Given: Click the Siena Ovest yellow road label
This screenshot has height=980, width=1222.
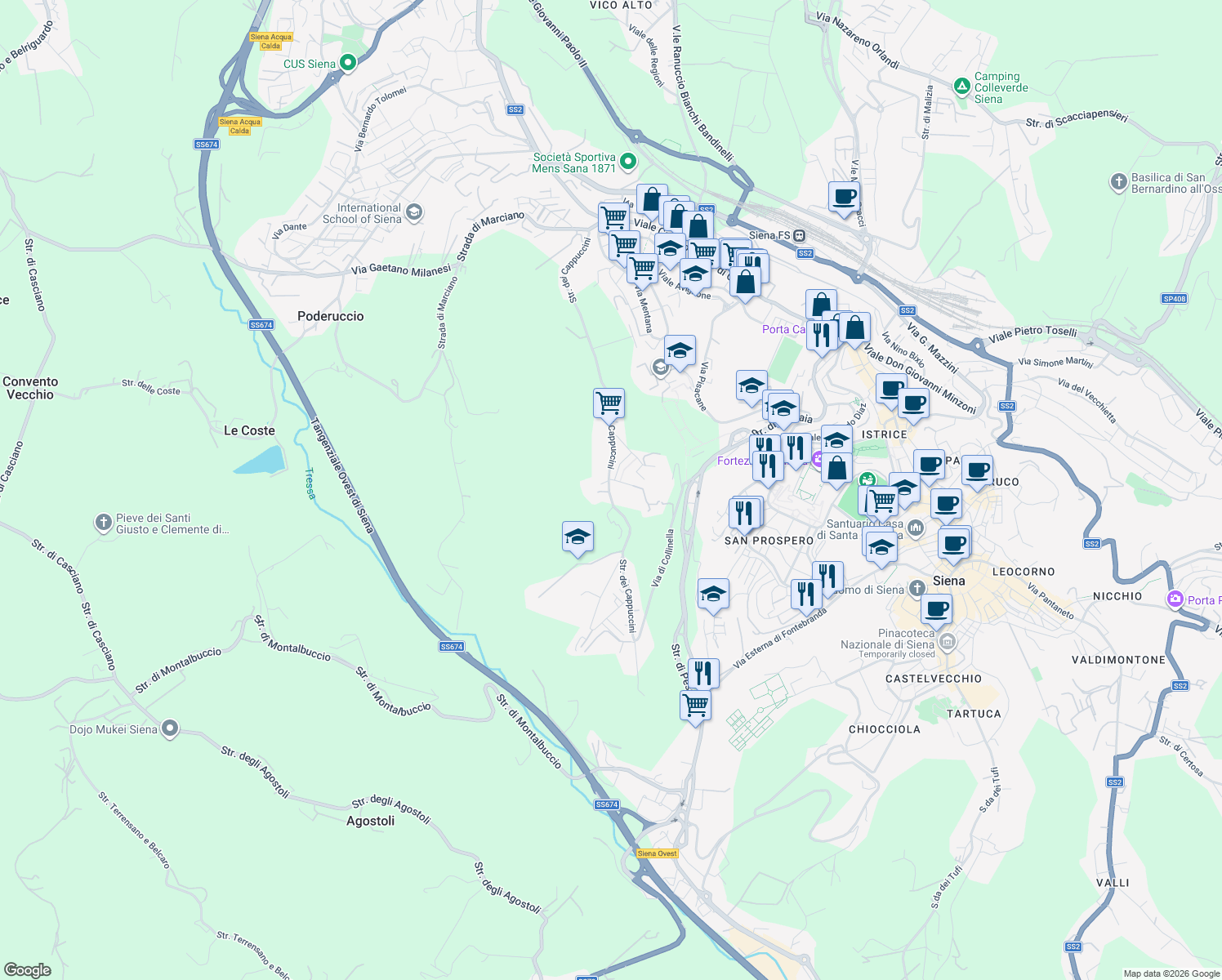Looking at the screenshot, I should (658, 853).
